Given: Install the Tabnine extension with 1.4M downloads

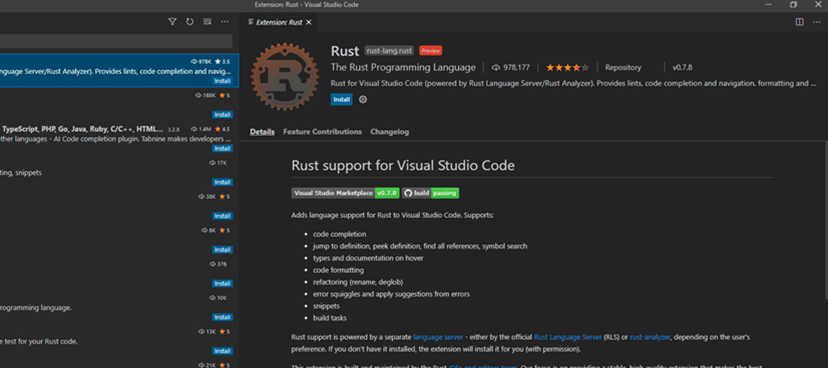Looking at the screenshot, I should pos(222,148).
